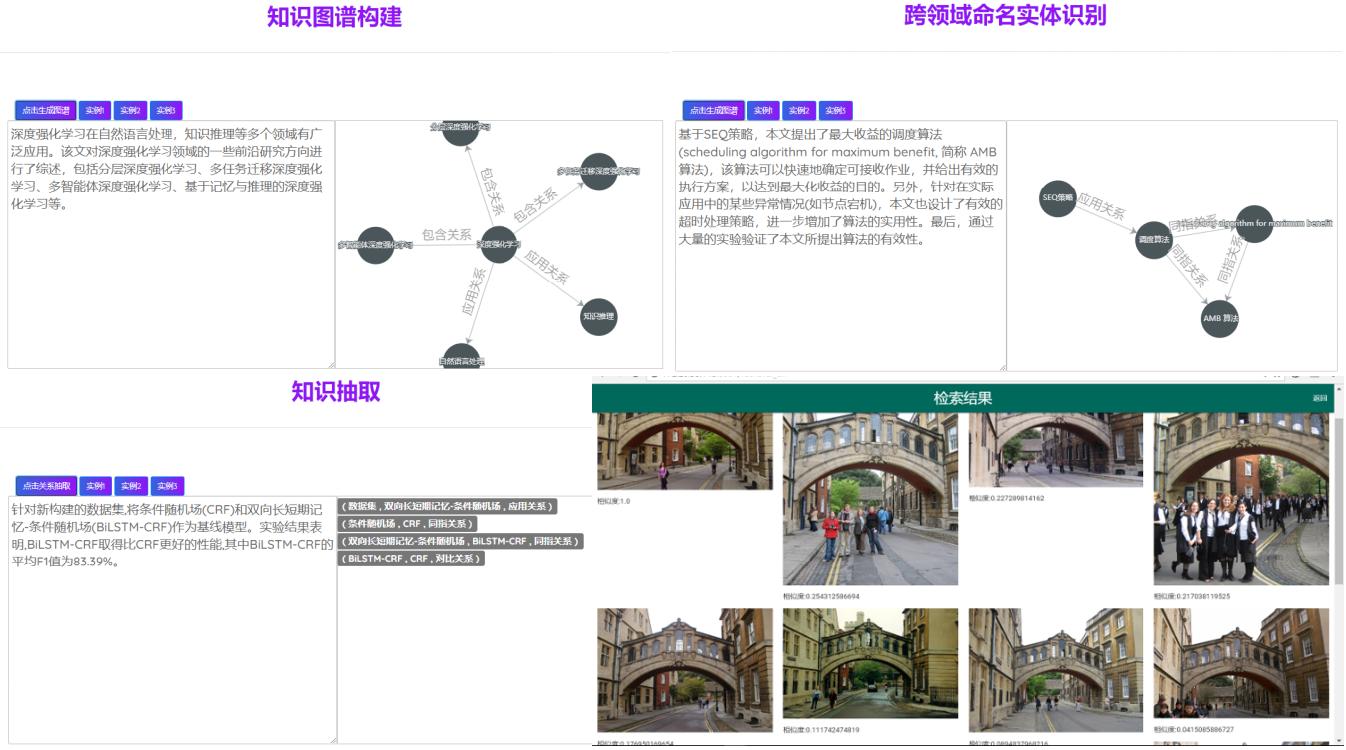Click 点击生成图谱 in the 跨领域命名实体识别 panel
The height and width of the screenshot is (750, 1346).
(x=714, y=110)
